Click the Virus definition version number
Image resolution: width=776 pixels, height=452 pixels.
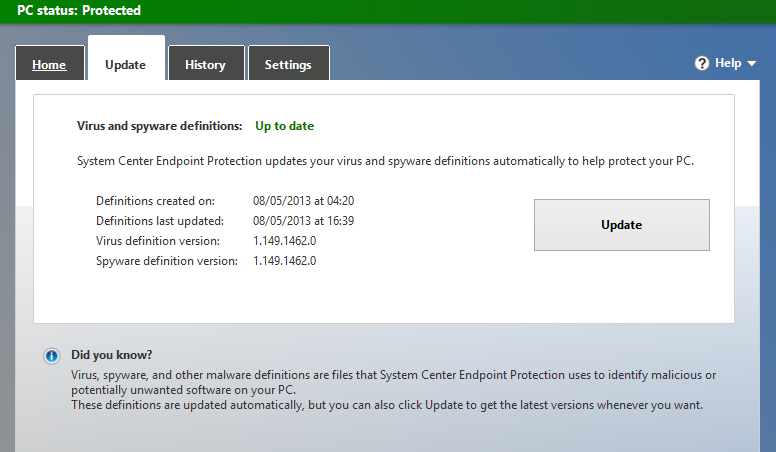click(x=285, y=240)
